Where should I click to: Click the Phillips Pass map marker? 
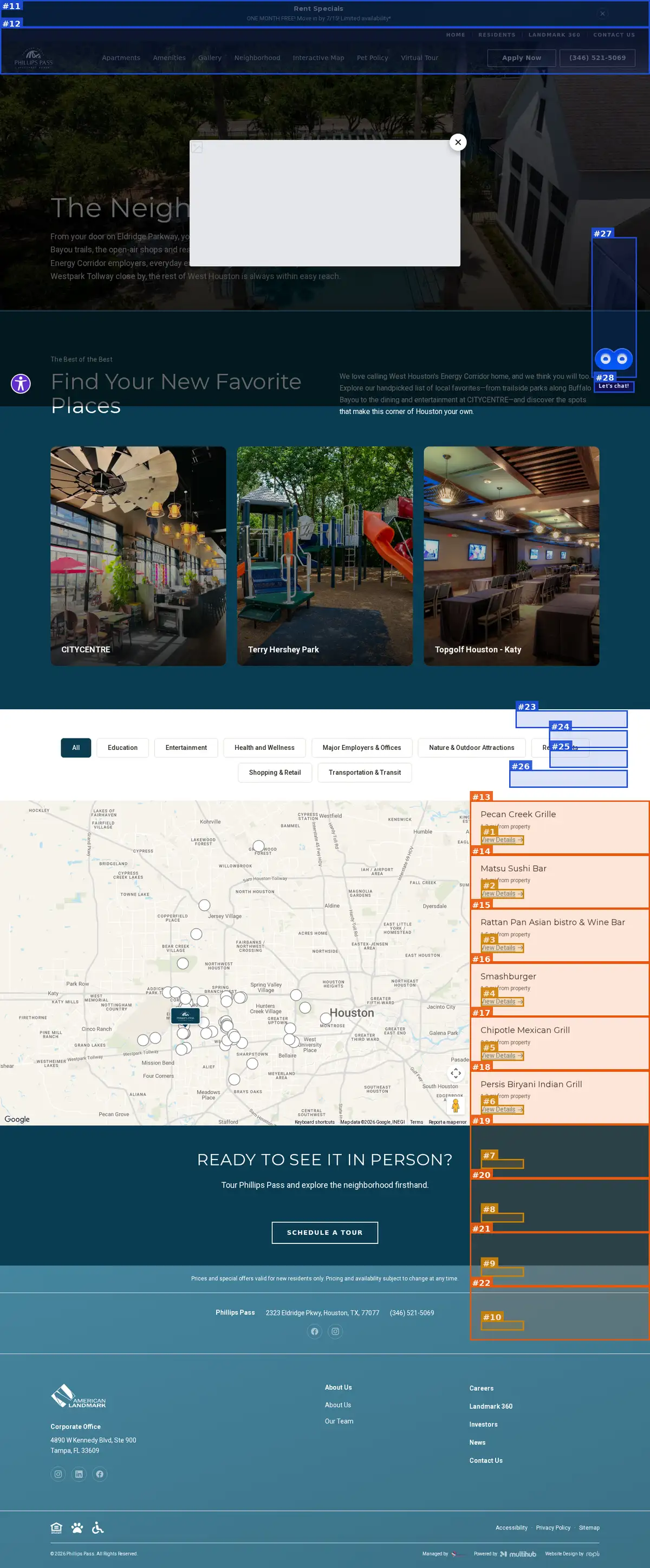tap(185, 1015)
